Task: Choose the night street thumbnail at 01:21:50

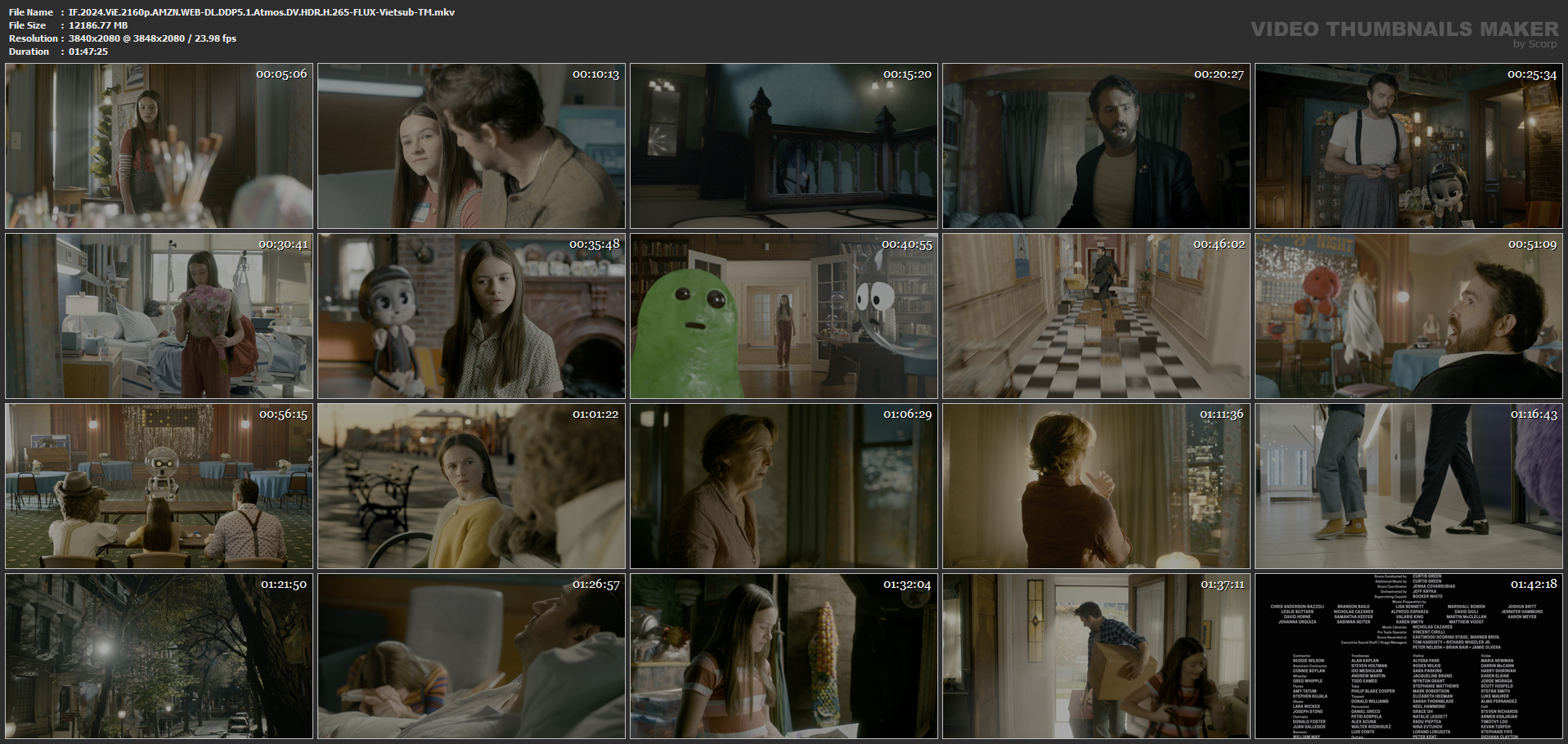Action: (159, 657)
